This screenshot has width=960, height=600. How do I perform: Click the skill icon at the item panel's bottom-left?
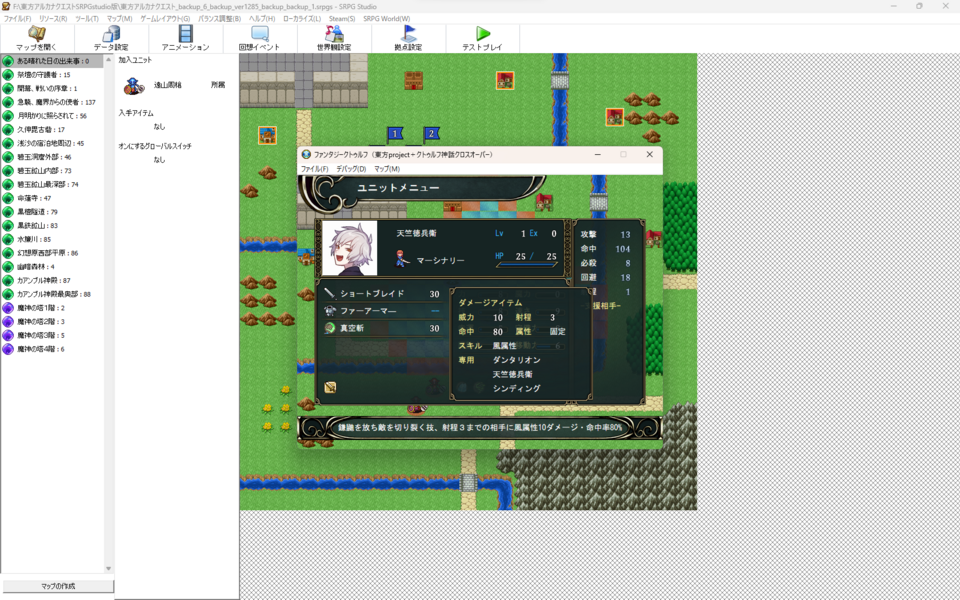330,387
